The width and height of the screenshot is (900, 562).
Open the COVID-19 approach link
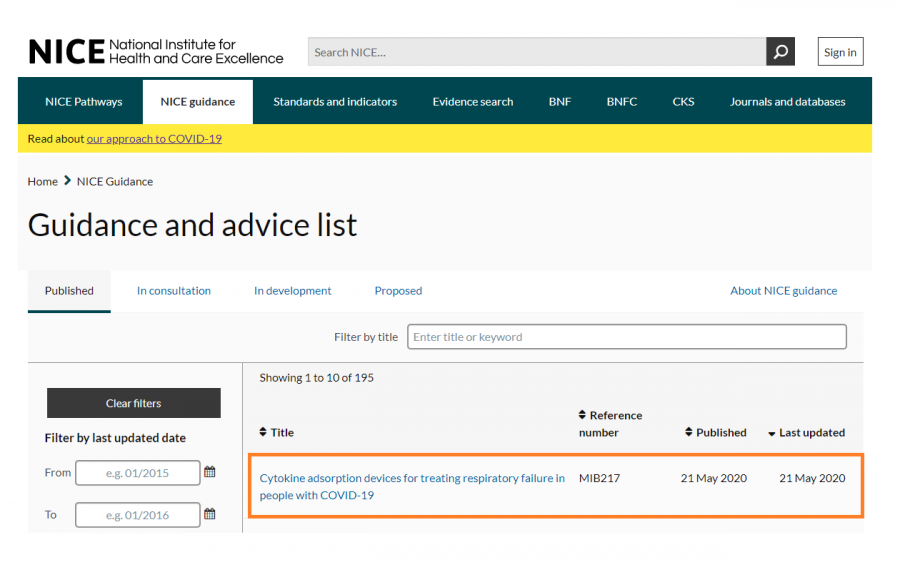point(154,139)
